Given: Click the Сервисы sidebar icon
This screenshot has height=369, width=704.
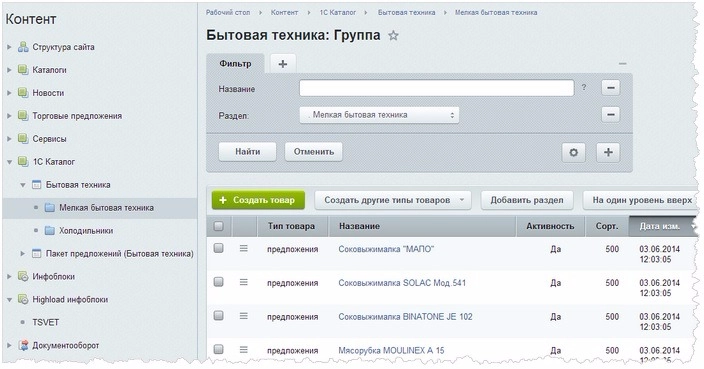Looking at the screenshot, I should 23,138.
